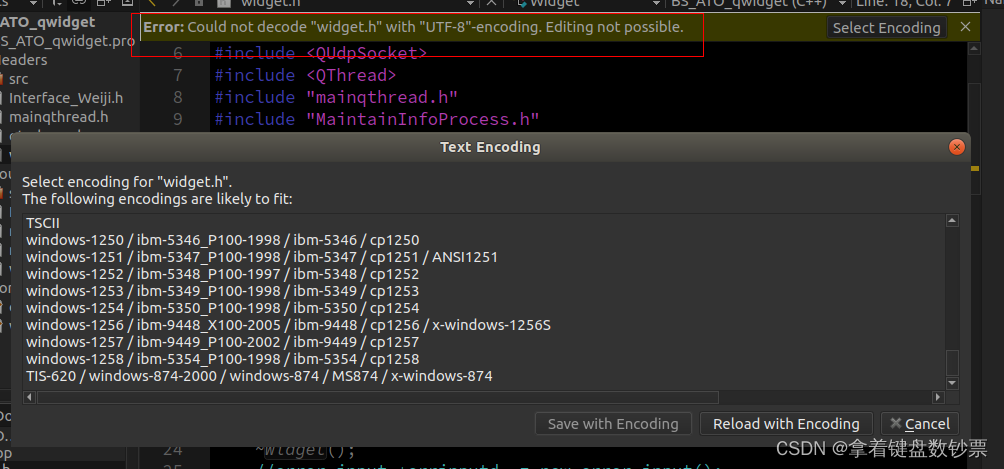
Task: Click the encoding list scroll-left arrow
Action: click(x=29, y=397)
